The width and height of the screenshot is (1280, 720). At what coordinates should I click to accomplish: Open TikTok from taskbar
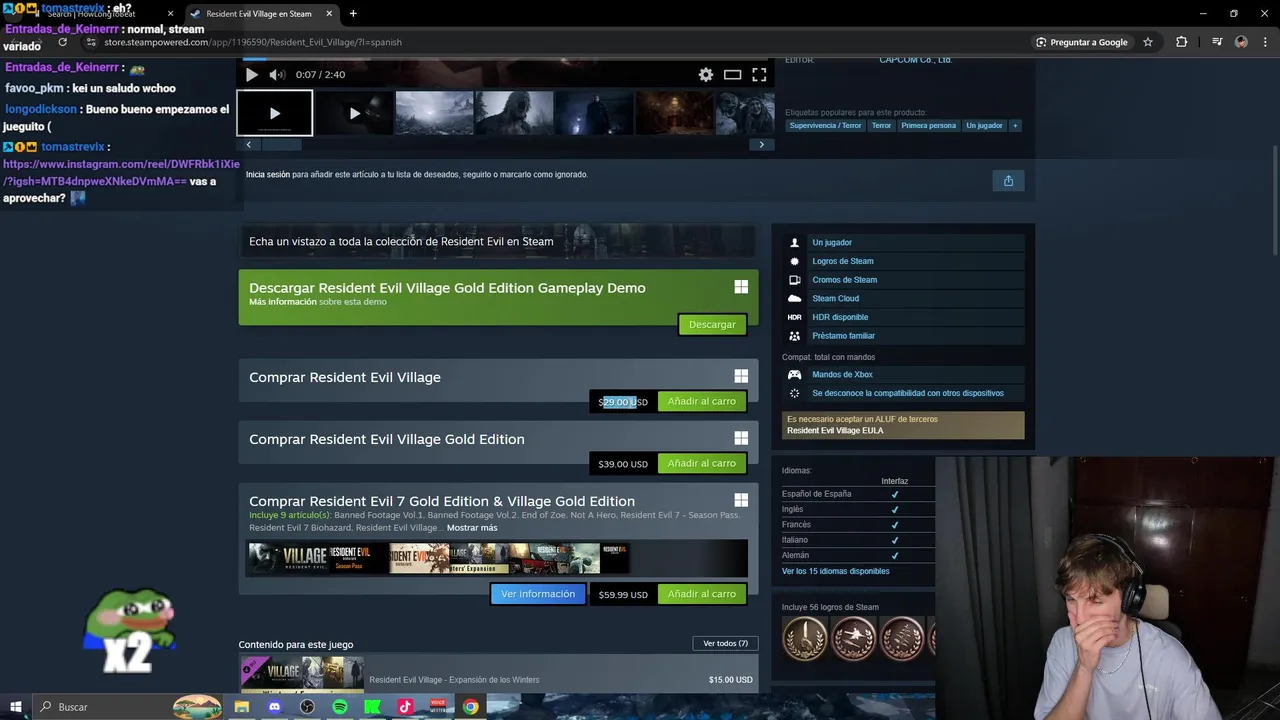coord(405,707)
